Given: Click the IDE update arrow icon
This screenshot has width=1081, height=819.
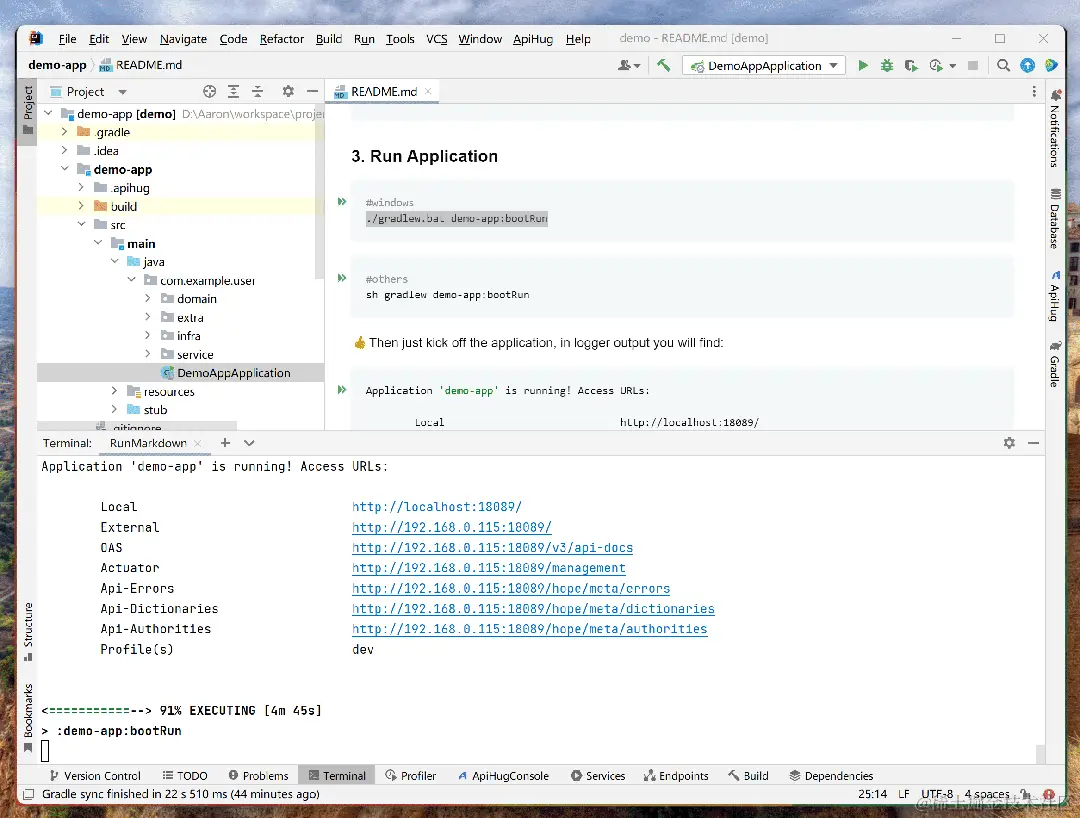Looking at the screenshot, I should point(1027,65).
